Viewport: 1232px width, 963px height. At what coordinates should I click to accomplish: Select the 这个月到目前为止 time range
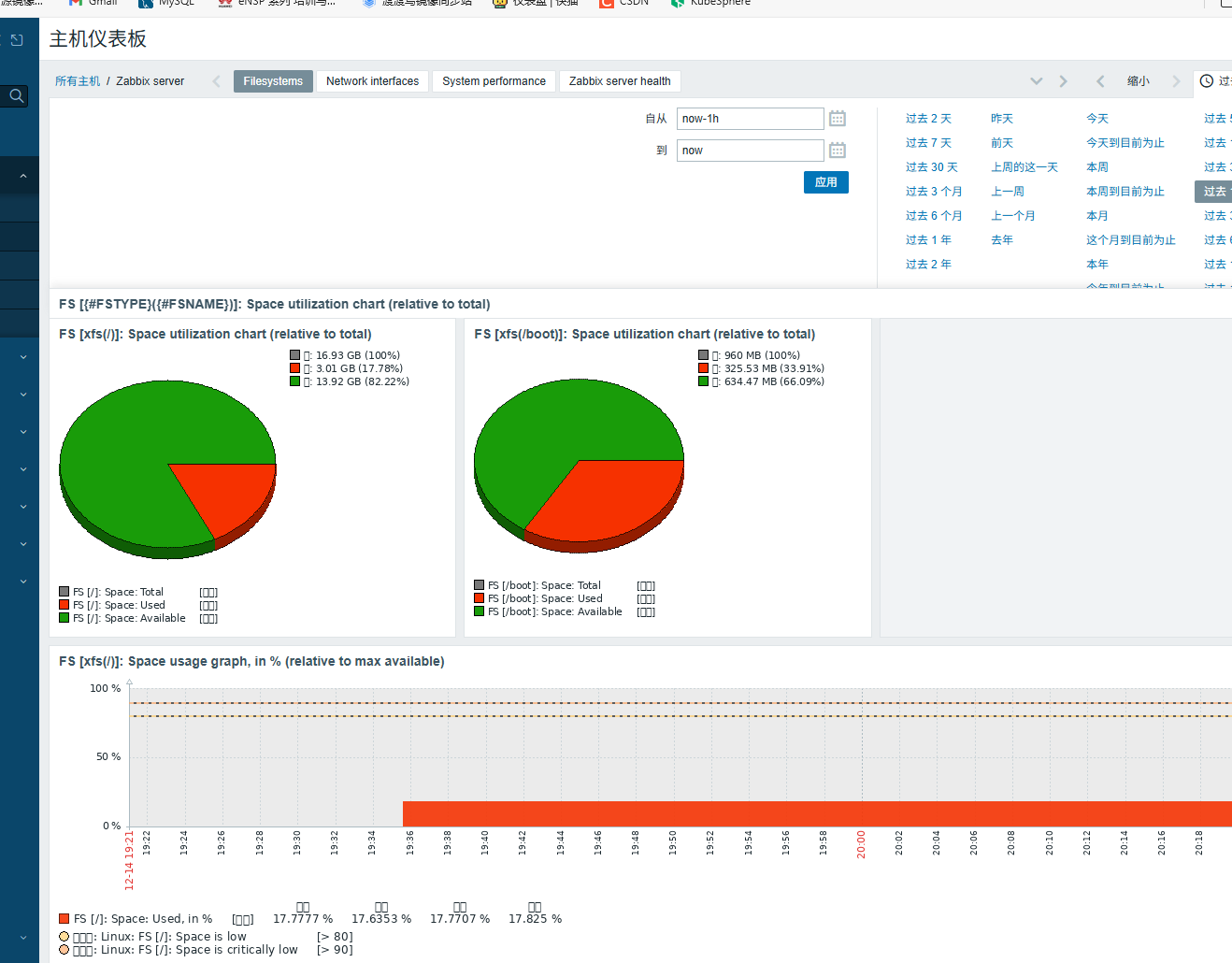click(x=1131, y=240)
